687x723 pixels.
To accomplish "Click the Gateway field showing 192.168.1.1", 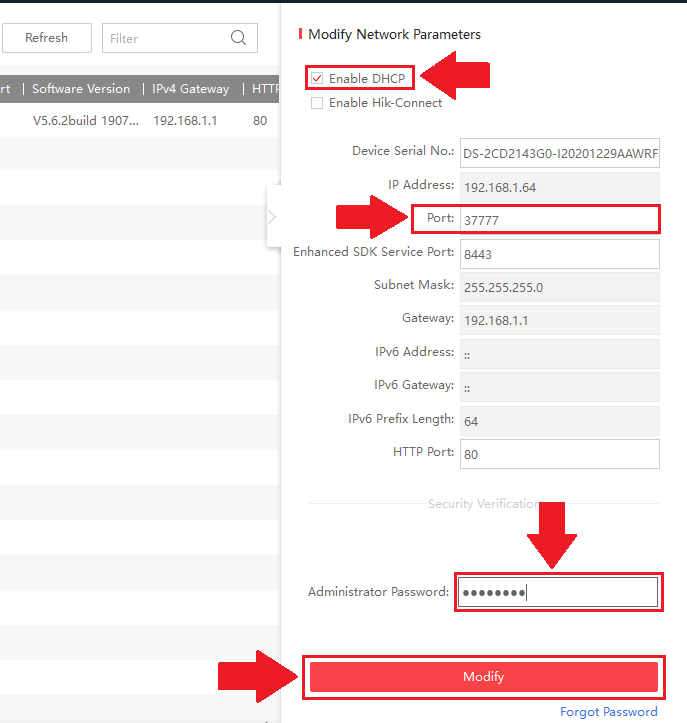I will pyautogui.click(x=559, y=320).
